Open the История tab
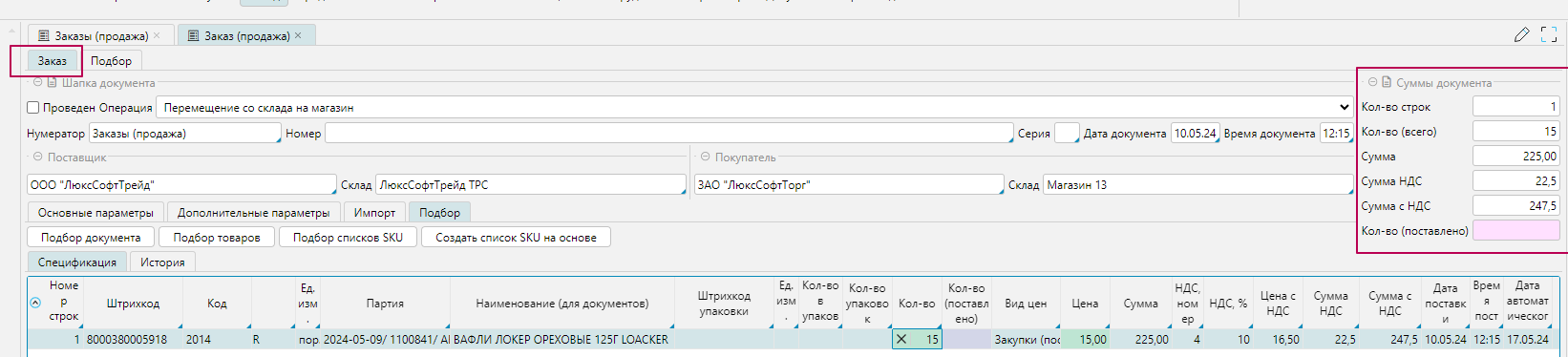This screenshot has height=357, width=1568. pyautogui.click(x=162, y=262)
